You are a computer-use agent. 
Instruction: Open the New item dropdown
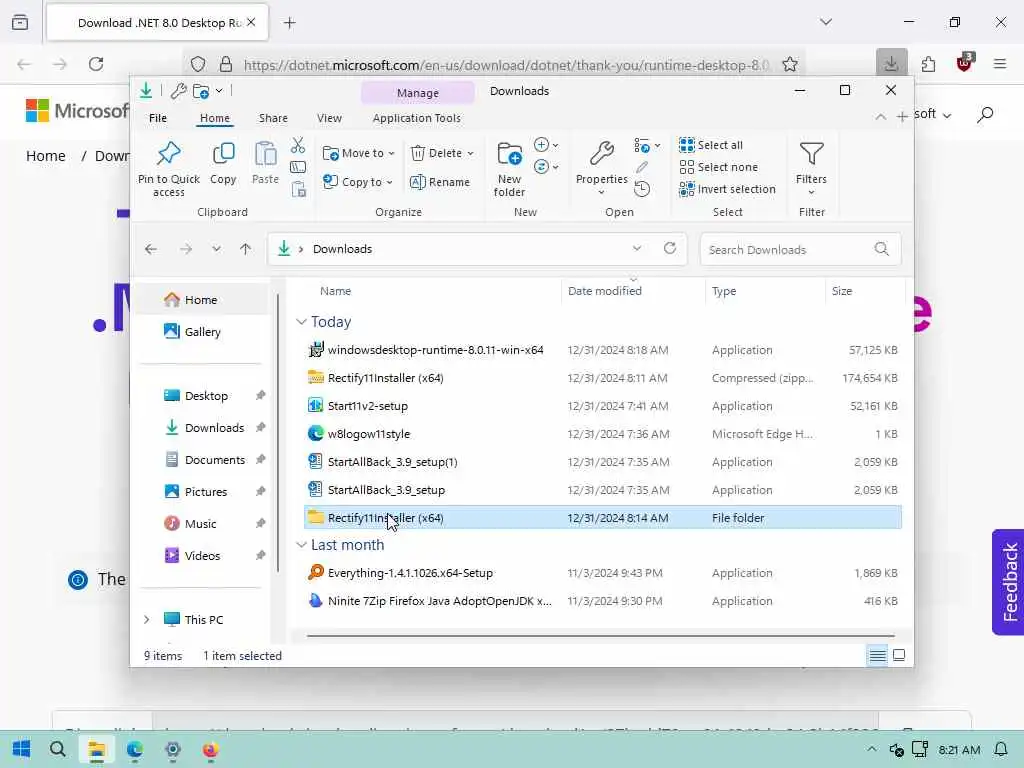(x=546, y=145)
